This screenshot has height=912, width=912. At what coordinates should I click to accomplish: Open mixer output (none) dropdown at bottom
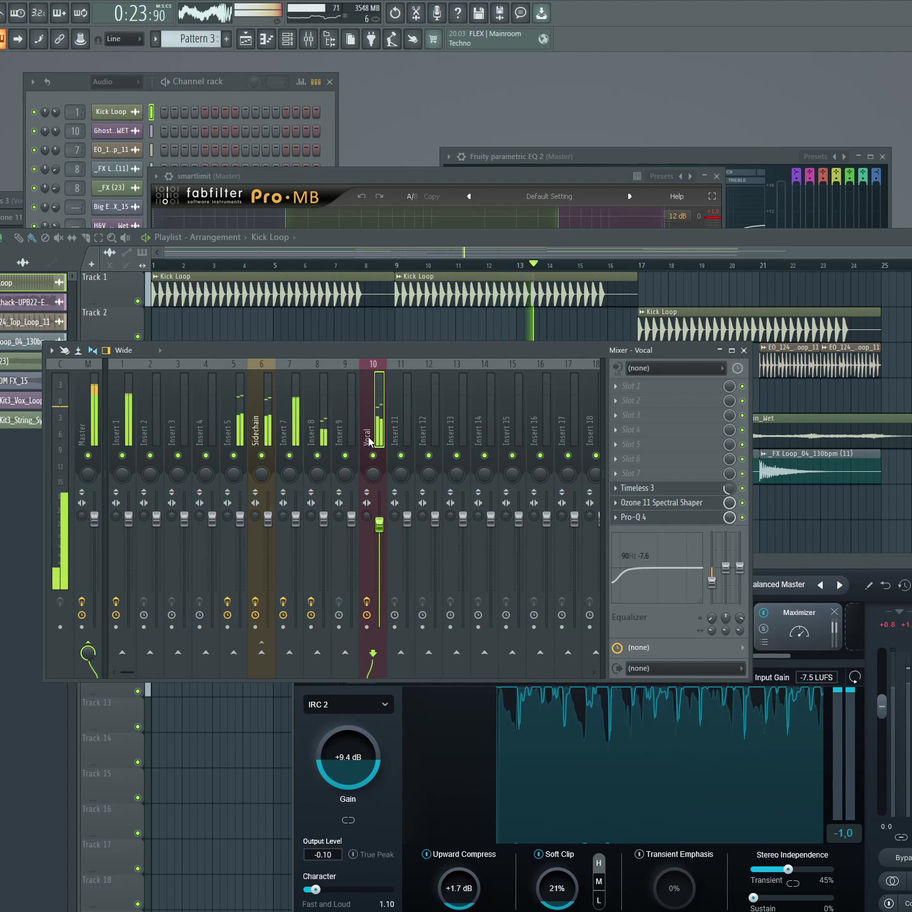pos(685,668)
